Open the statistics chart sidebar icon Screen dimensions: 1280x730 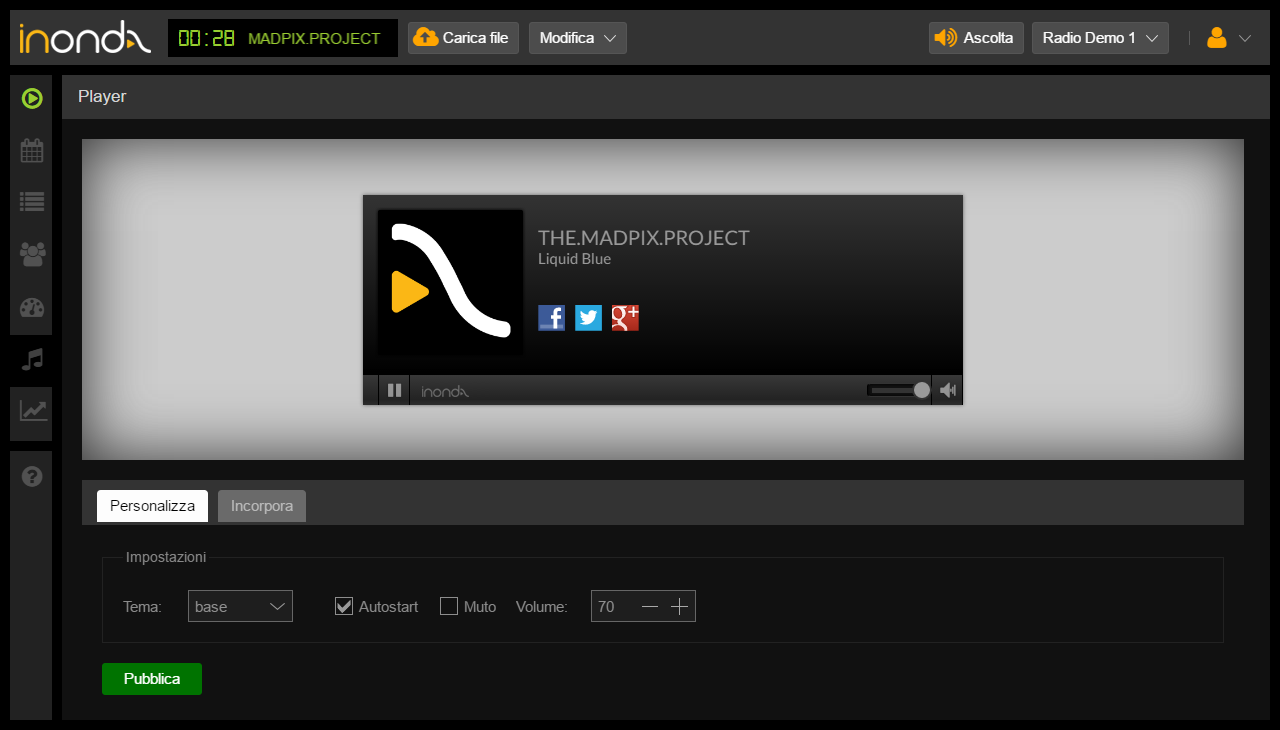pyautogui.click(x=32, y=410)
